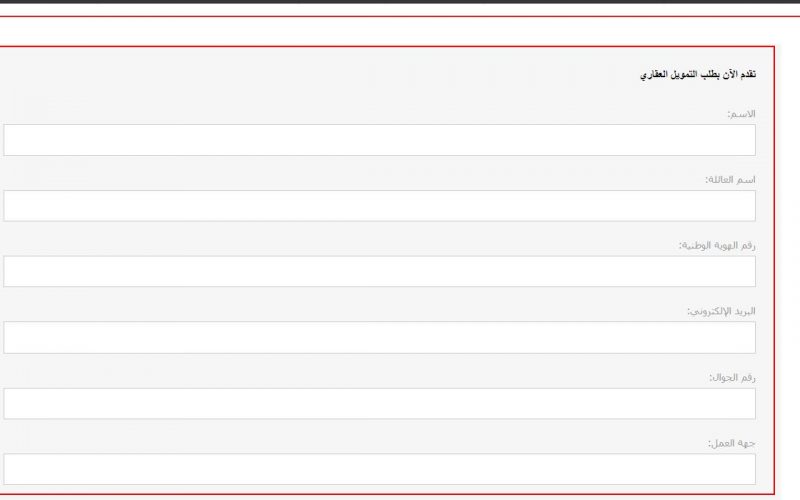Select the رقم الهوية الوطنية national ID field

[380, 271]
